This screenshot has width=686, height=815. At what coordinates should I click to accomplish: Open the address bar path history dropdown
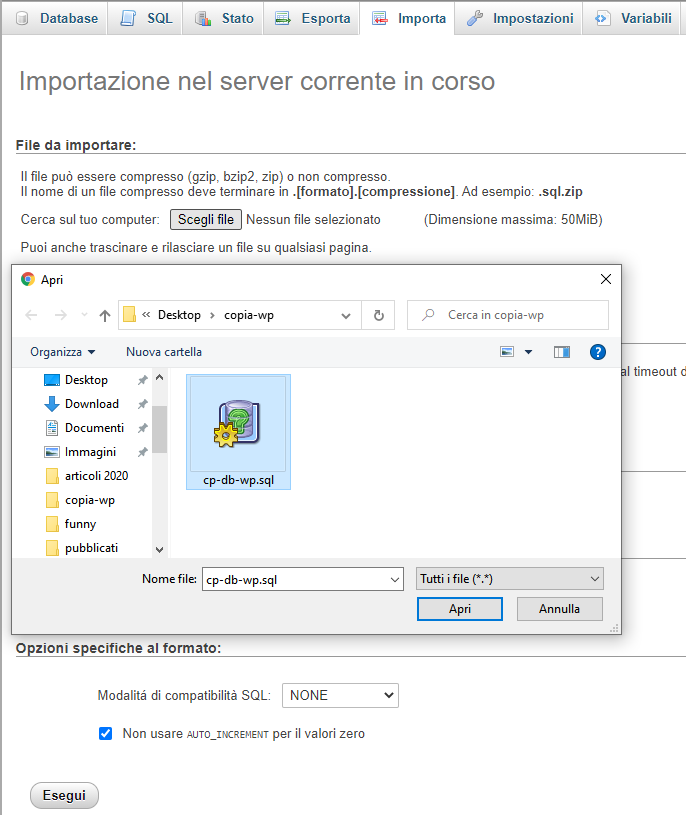346,315
